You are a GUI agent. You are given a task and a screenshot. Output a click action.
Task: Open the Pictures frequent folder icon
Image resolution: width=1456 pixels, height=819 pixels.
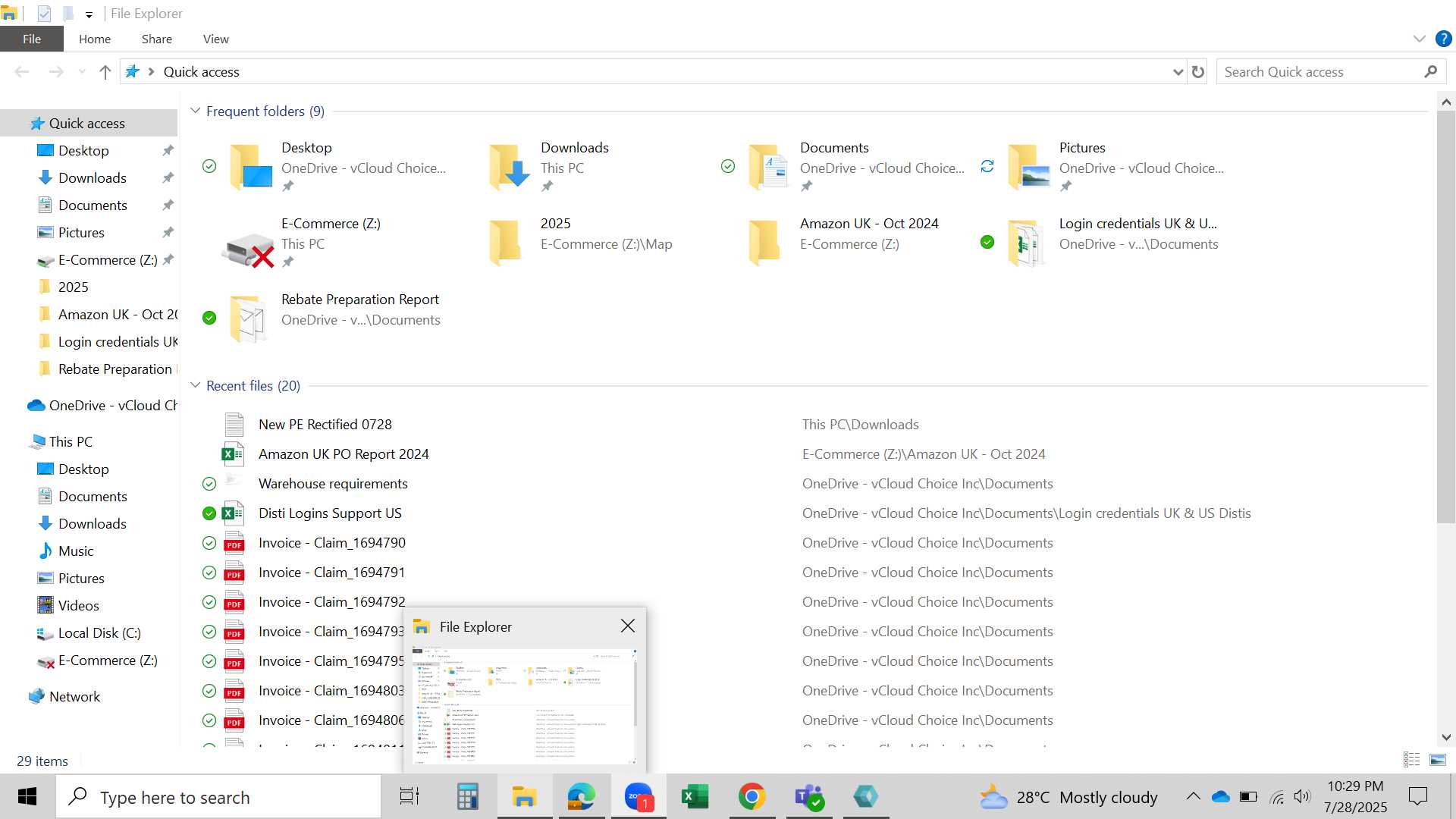1029,167
